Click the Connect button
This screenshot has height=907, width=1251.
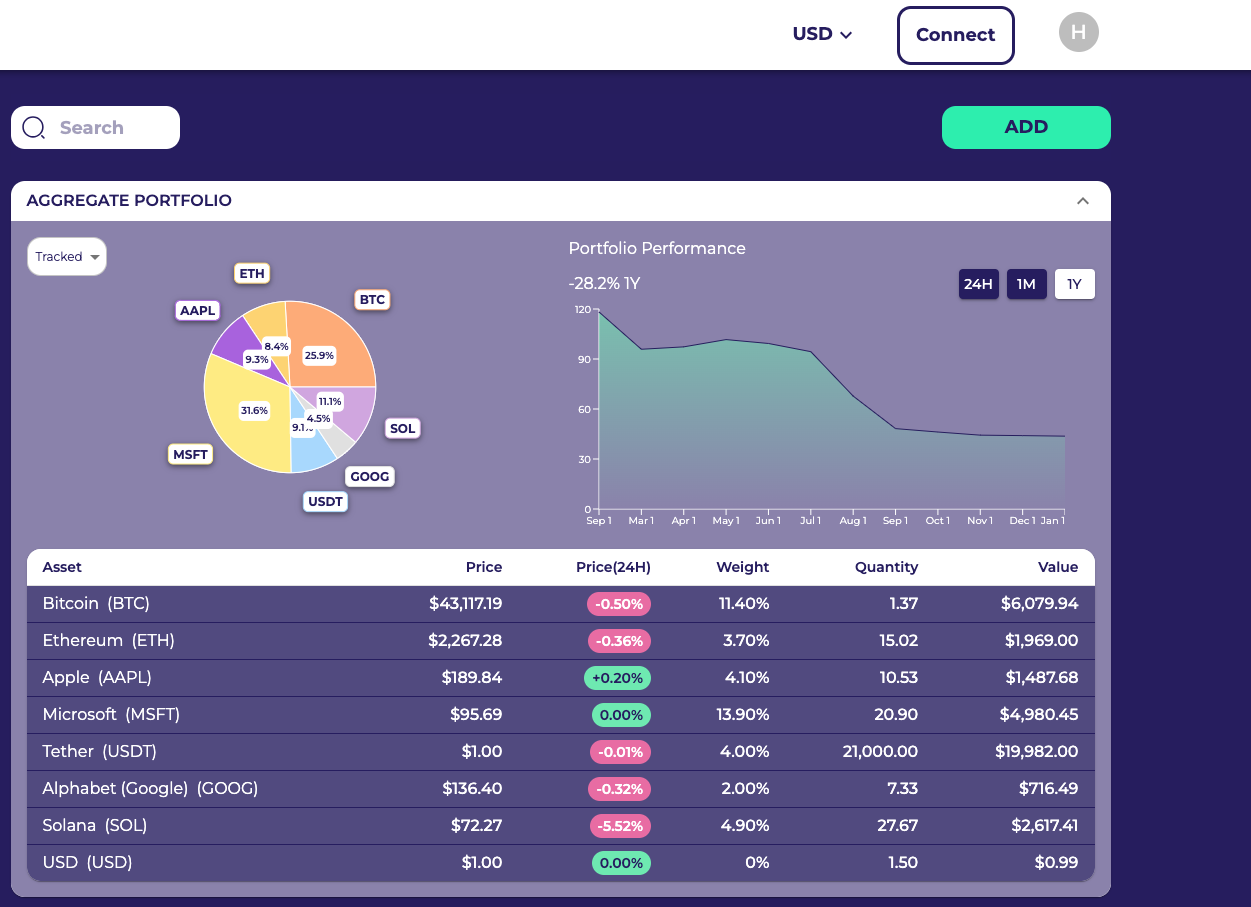click(955, 35)
